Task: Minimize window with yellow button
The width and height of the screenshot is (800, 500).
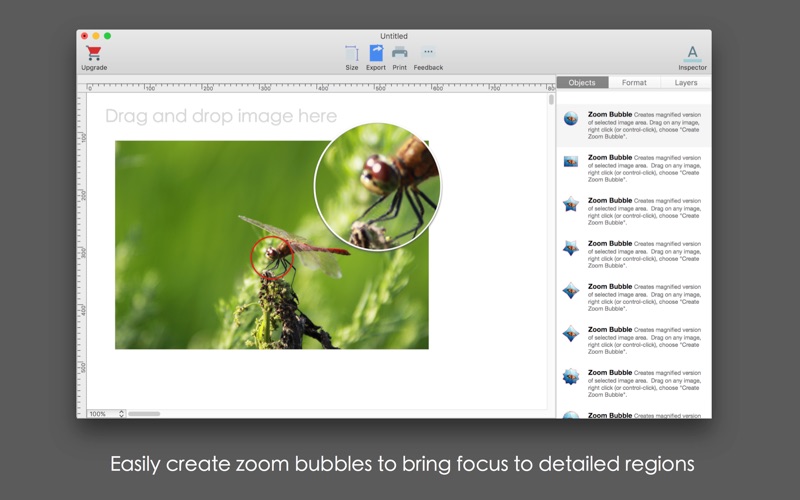Action: 96,36
